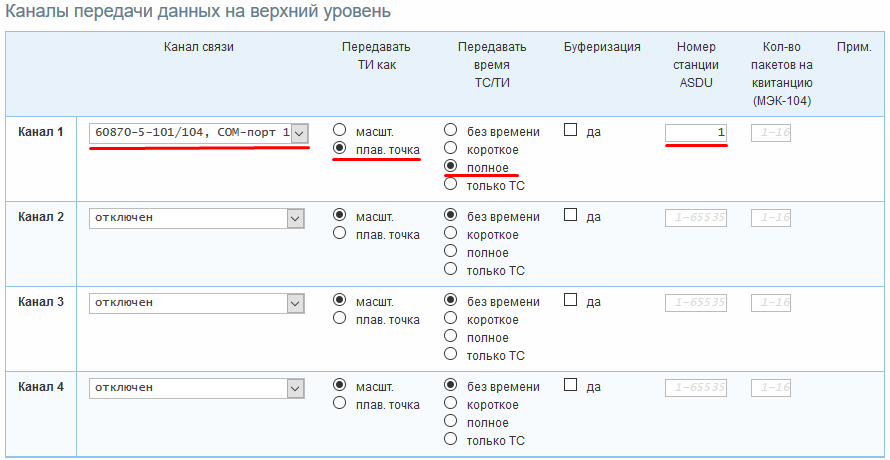This screenshot has width=890, height=460.
Task: Choose 'без времени' for Канал 1
Action: tap(451, 130)
